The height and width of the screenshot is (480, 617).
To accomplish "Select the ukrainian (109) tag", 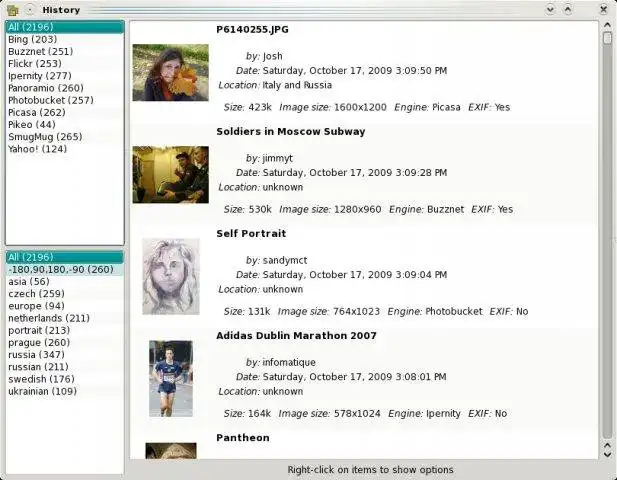I will point(65,391).
